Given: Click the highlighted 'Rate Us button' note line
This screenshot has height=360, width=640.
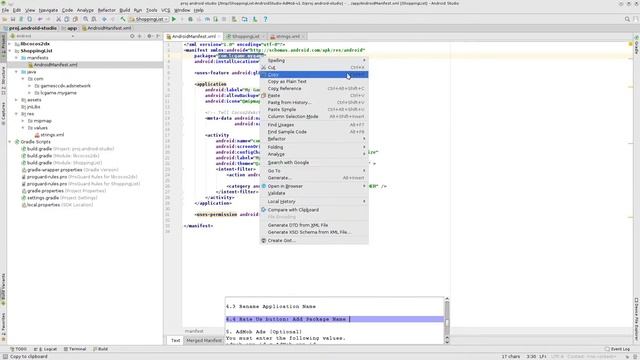Looking at the screenshot, I should click(334, 319).
